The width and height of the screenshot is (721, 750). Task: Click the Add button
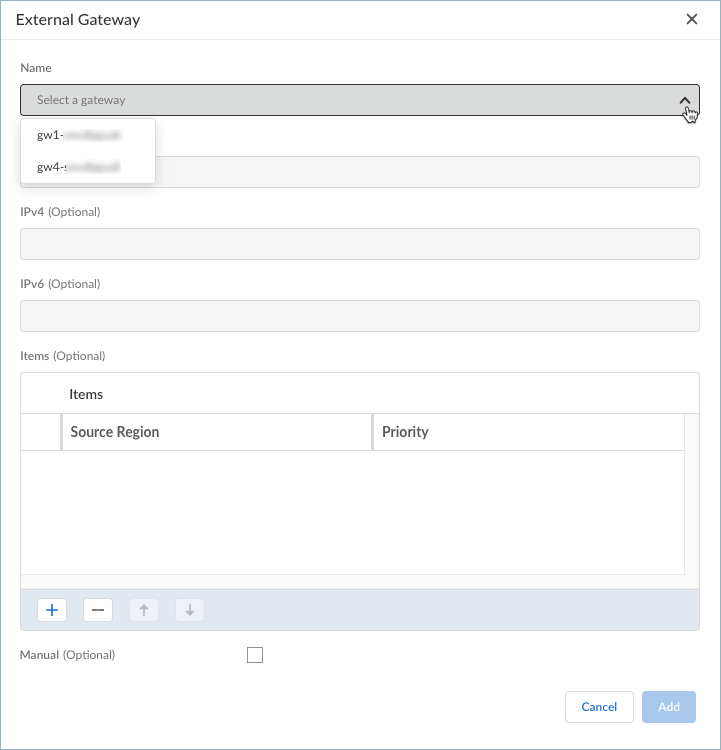click(x=669, y=707)
